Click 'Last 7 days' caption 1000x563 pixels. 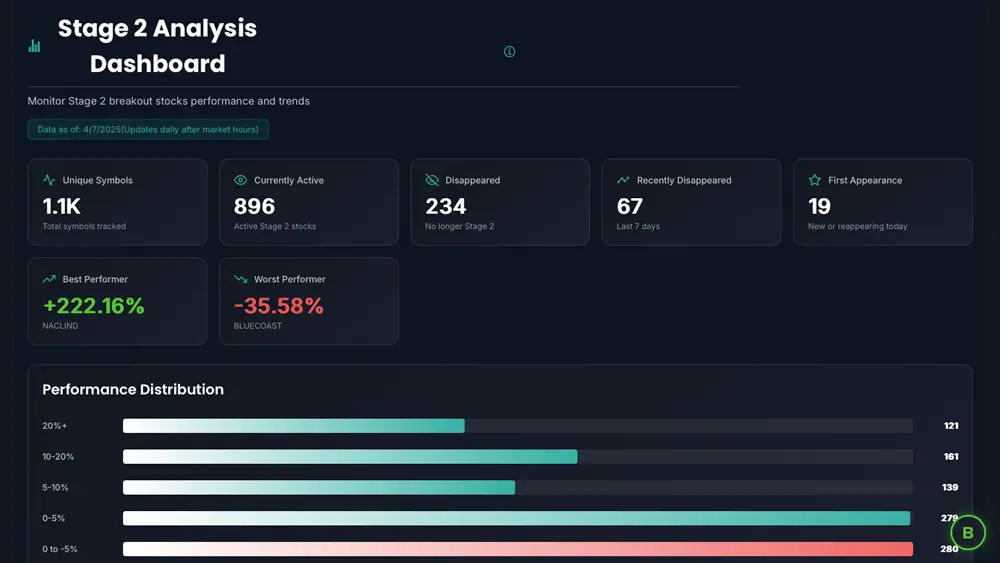(x=638, y=226)
